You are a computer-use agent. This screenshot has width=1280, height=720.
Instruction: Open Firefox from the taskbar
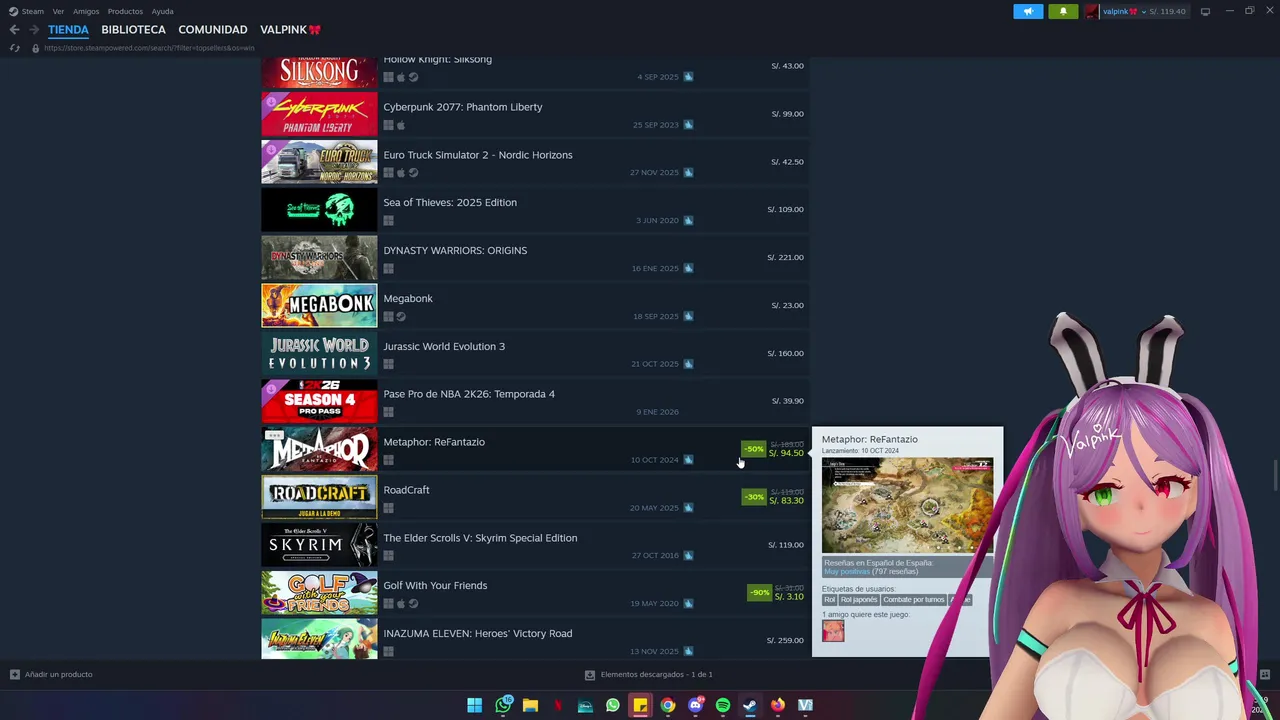[778, 705]
